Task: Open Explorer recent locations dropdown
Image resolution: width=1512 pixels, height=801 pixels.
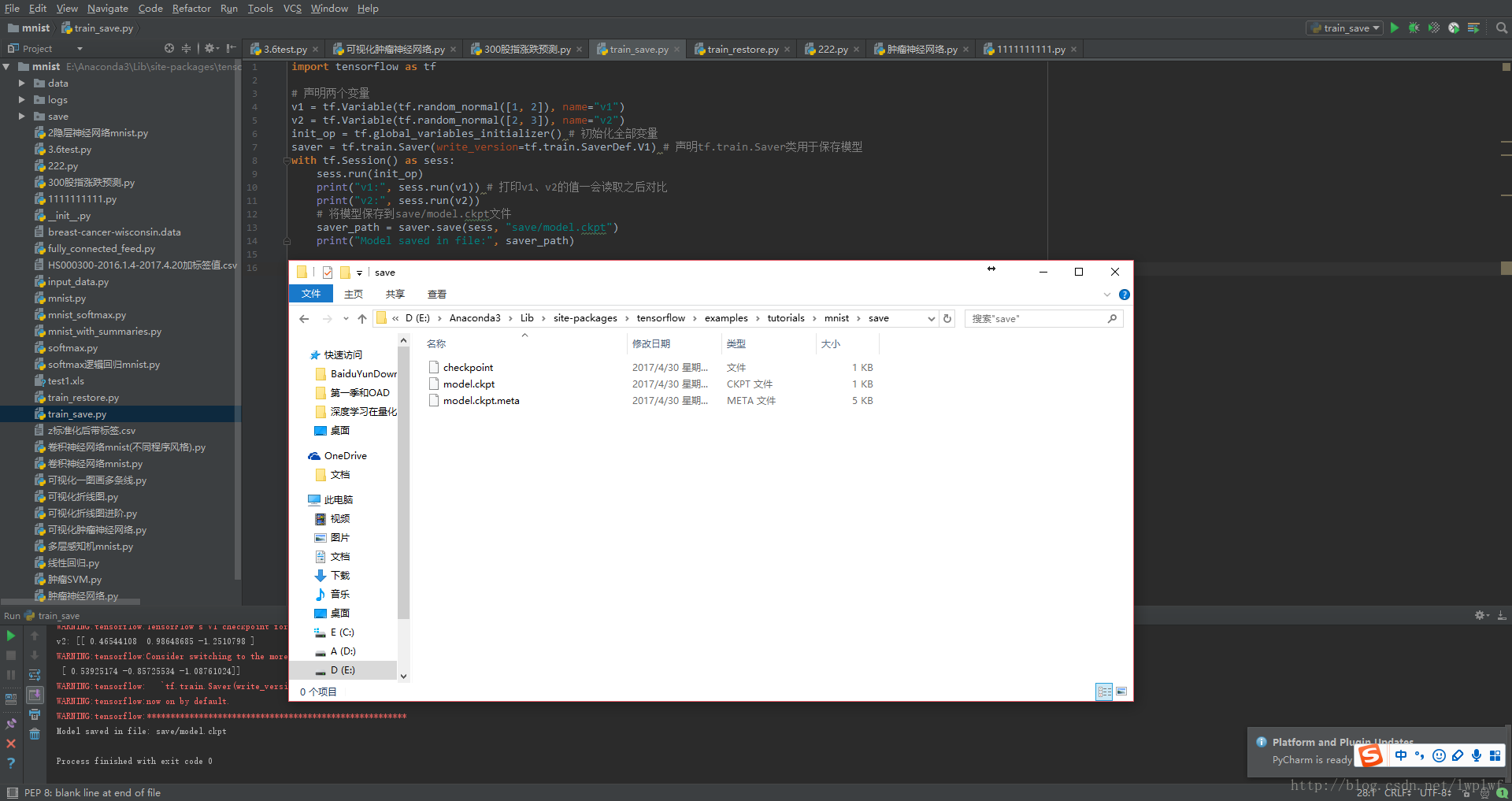Action: pyautogui.click(x=346, y=318)
